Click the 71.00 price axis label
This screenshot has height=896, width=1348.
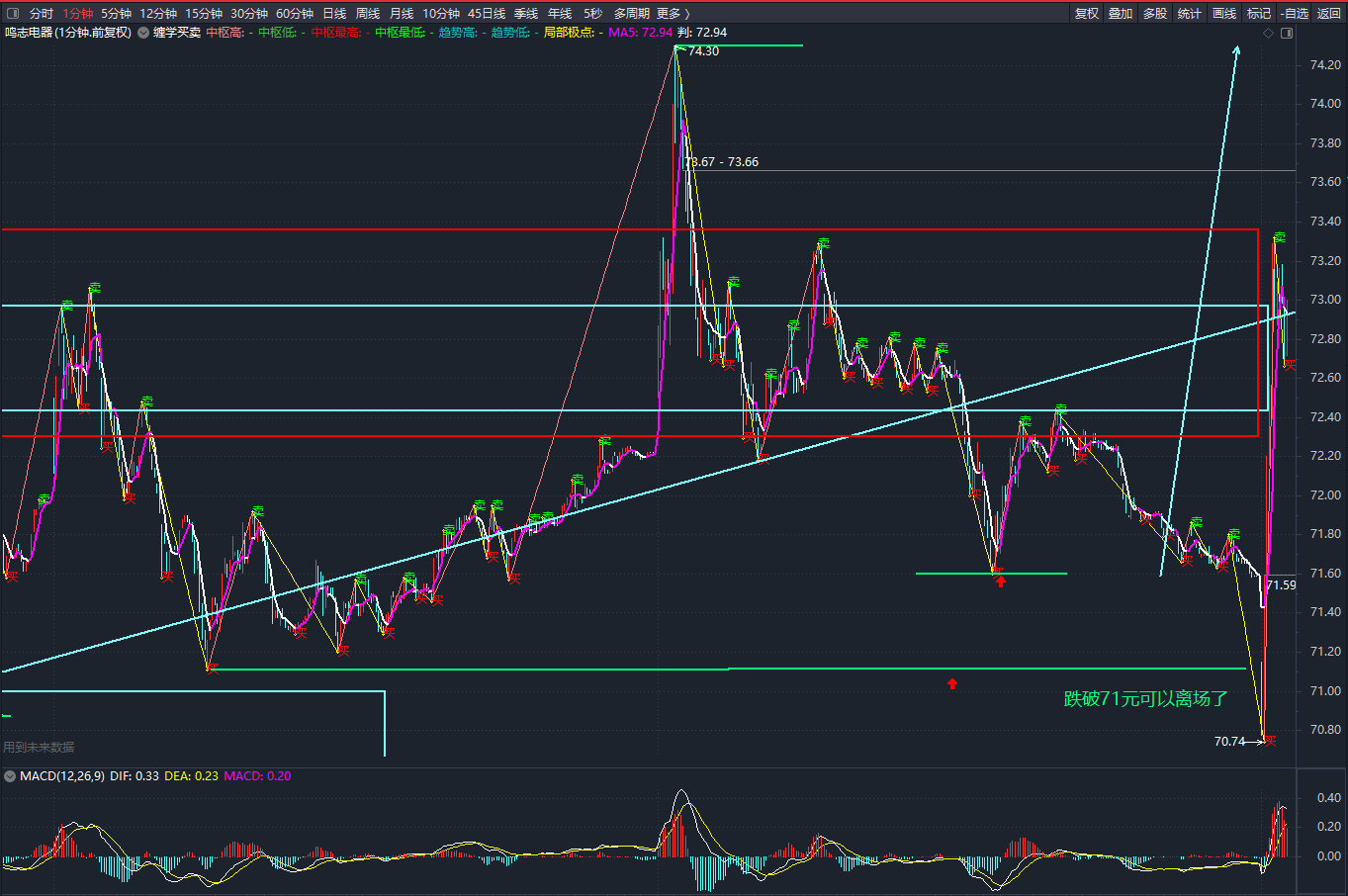tap(1325, 691)
